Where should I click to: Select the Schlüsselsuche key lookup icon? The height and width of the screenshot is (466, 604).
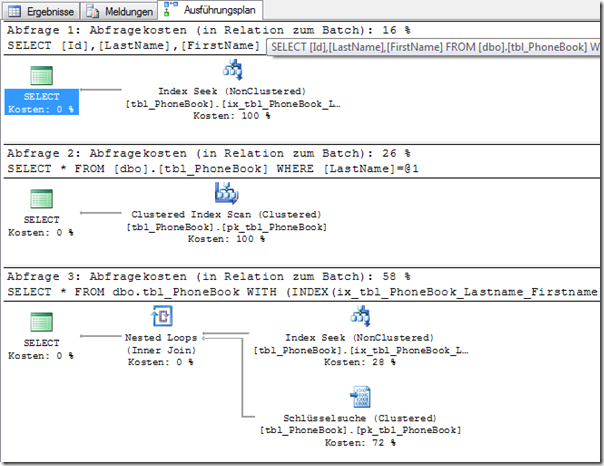361,397
